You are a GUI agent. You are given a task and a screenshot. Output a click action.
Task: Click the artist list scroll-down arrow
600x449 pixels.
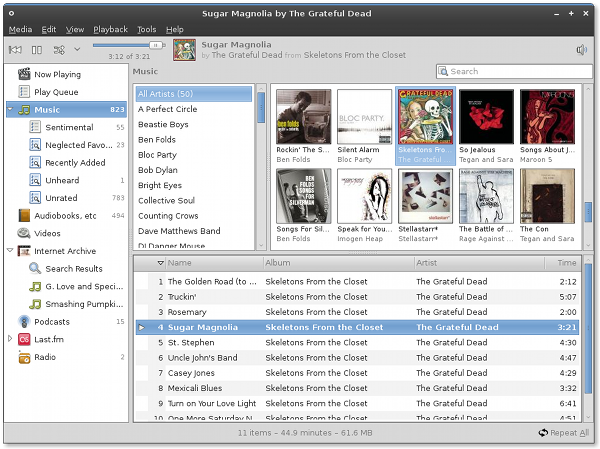click(261, 245)
